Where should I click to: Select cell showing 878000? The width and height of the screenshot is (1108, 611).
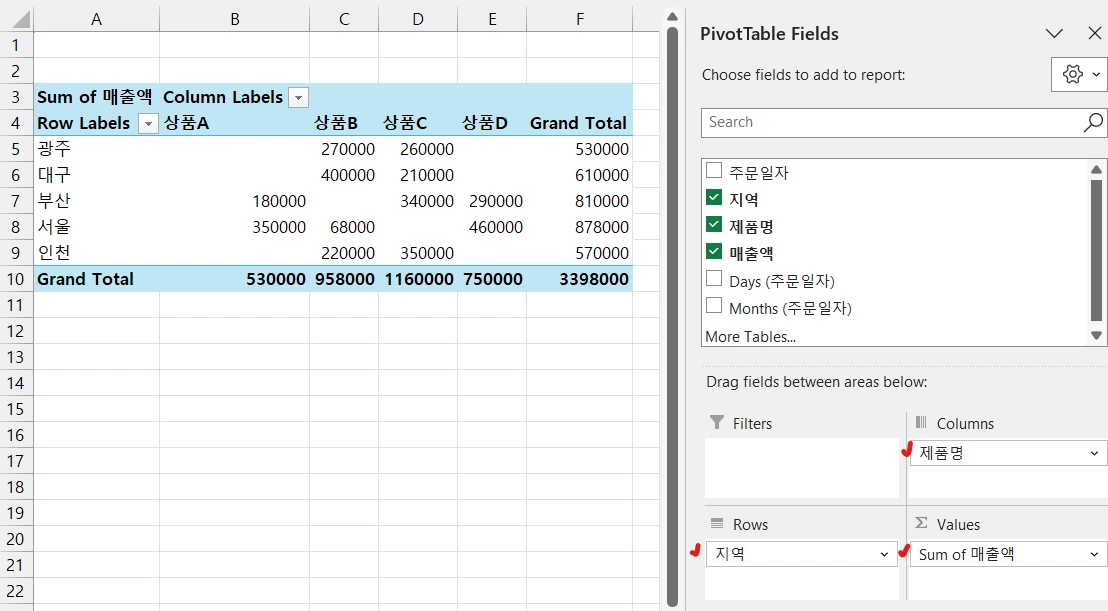click(x=580, y=227)
